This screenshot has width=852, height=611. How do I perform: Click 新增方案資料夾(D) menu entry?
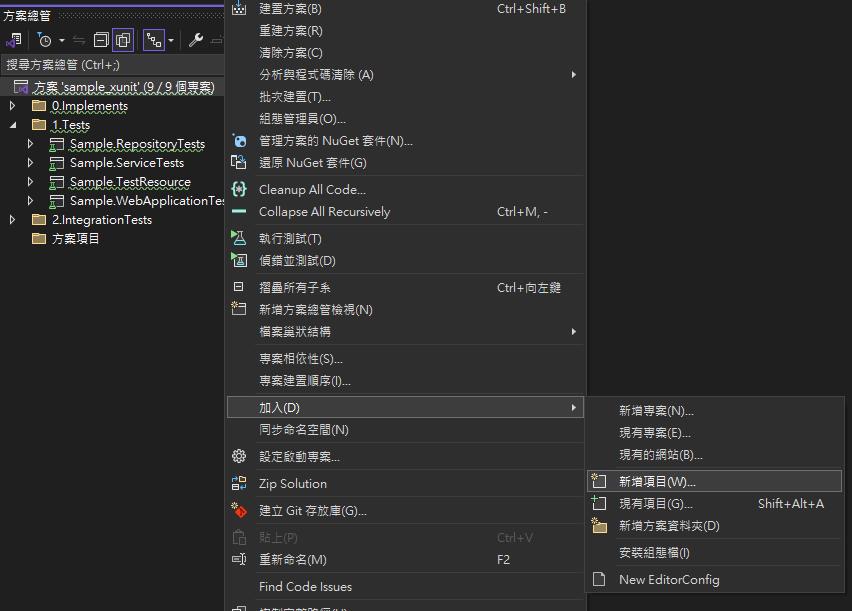pyautogui.click(x=668, y=526)
